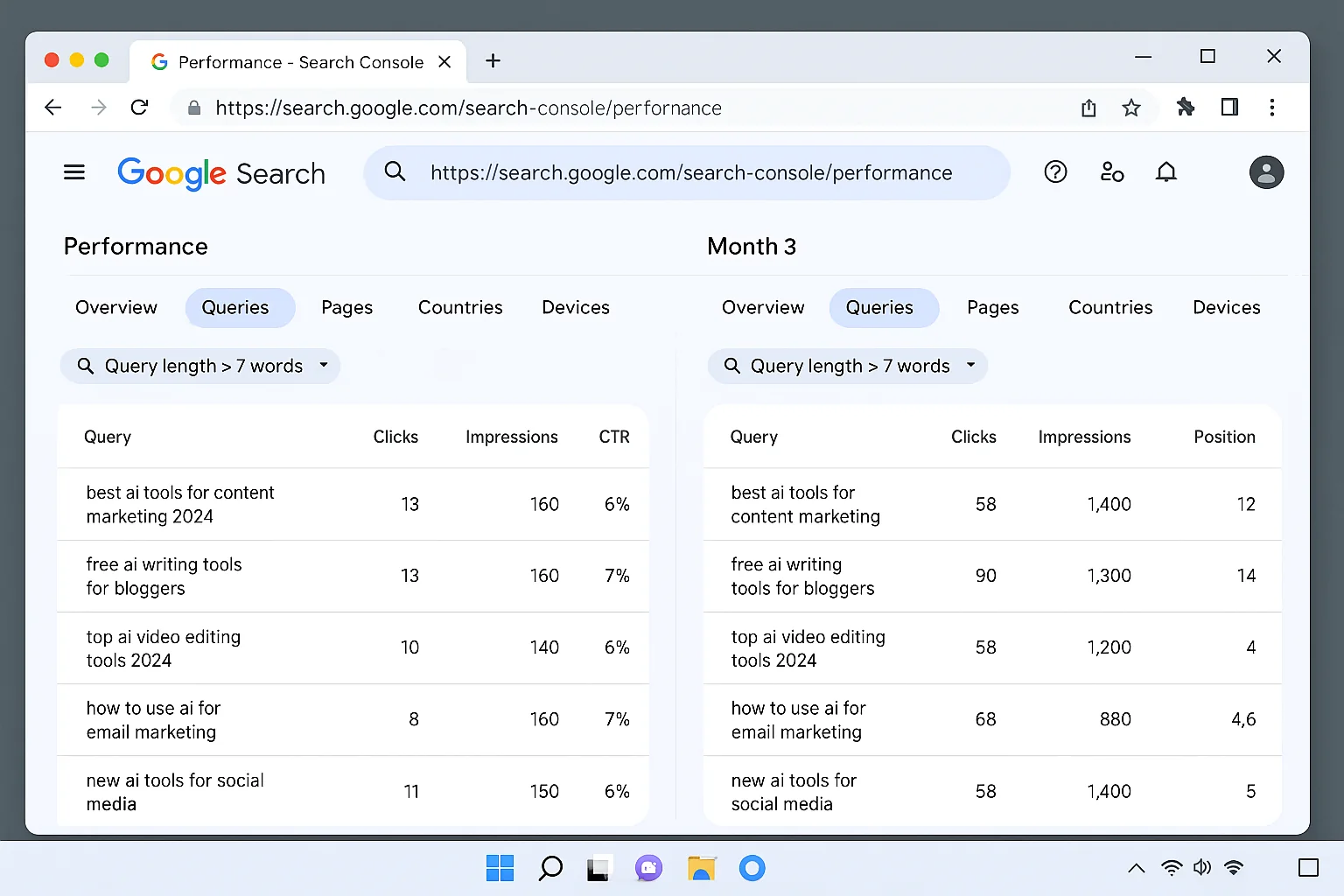Image resolution: width=1344 pixels, height=896 pixels.
Task: Click the magnifying glass in the search bar
Action: tap(395, 172)
